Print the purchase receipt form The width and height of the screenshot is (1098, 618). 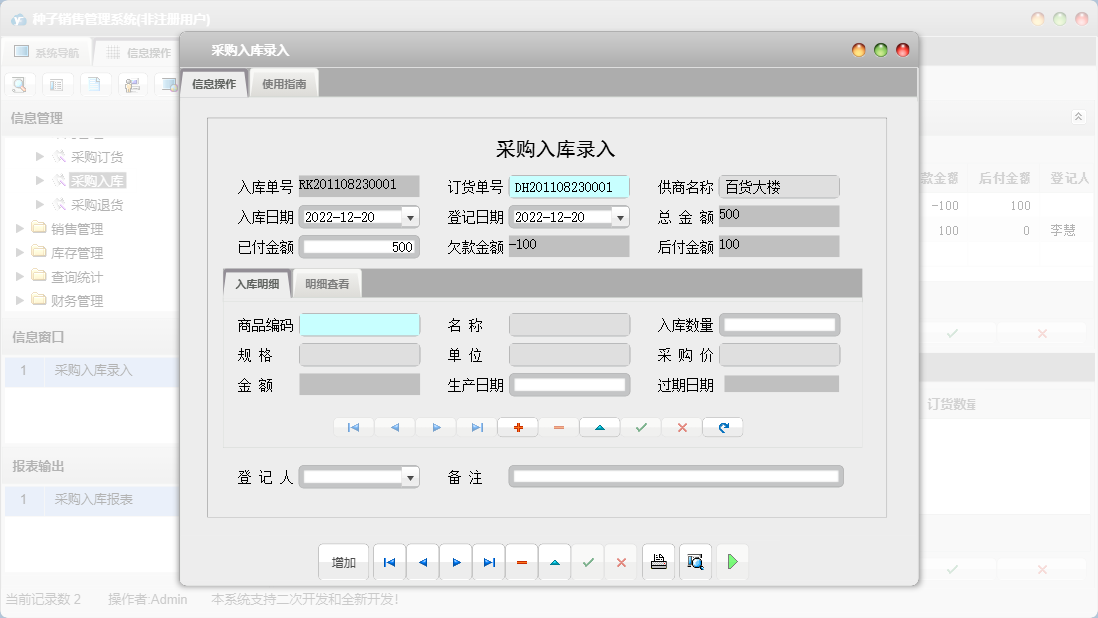tap(658, 561)
